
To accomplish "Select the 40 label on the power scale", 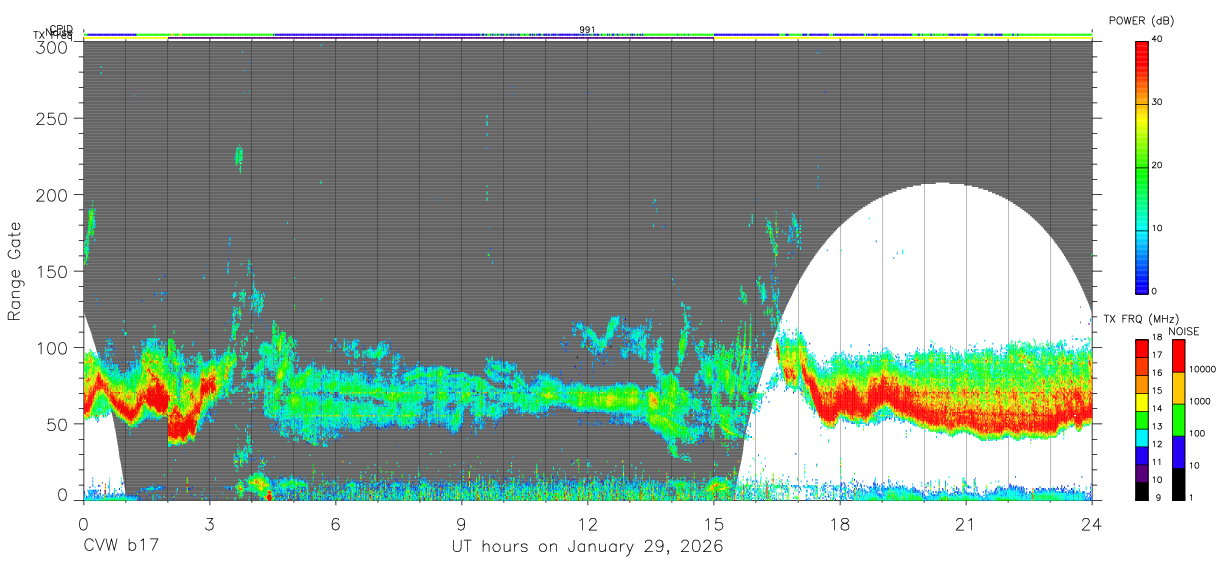I will click(x=1158, y=40).
